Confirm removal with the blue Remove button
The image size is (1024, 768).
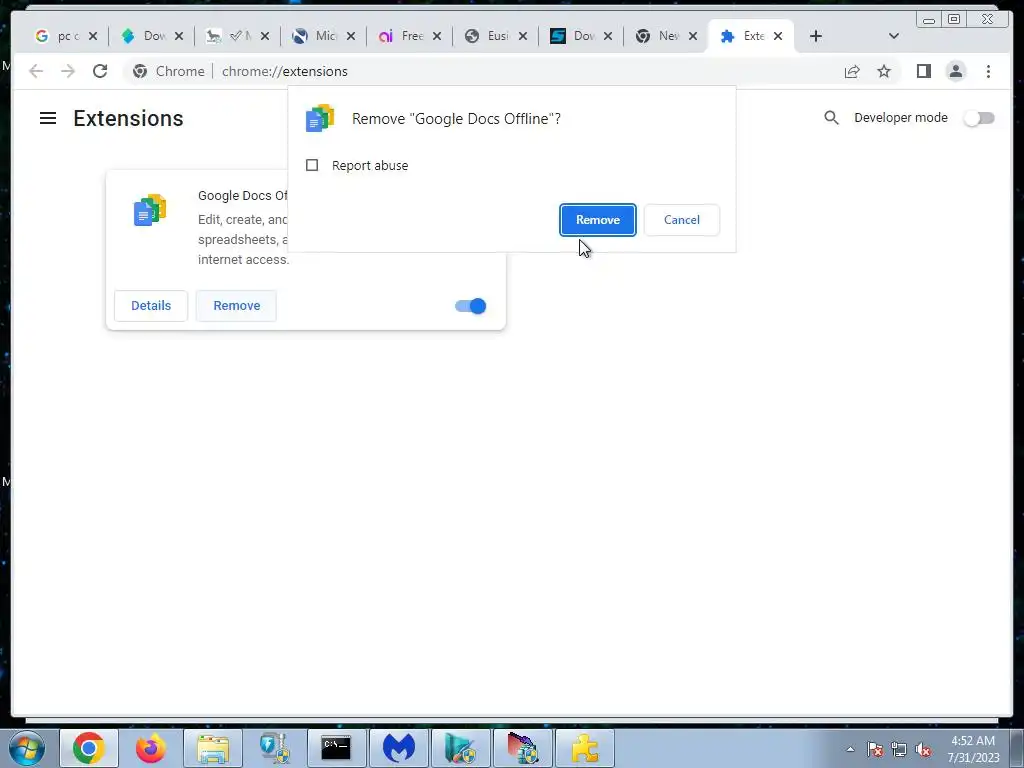[598, 220]
